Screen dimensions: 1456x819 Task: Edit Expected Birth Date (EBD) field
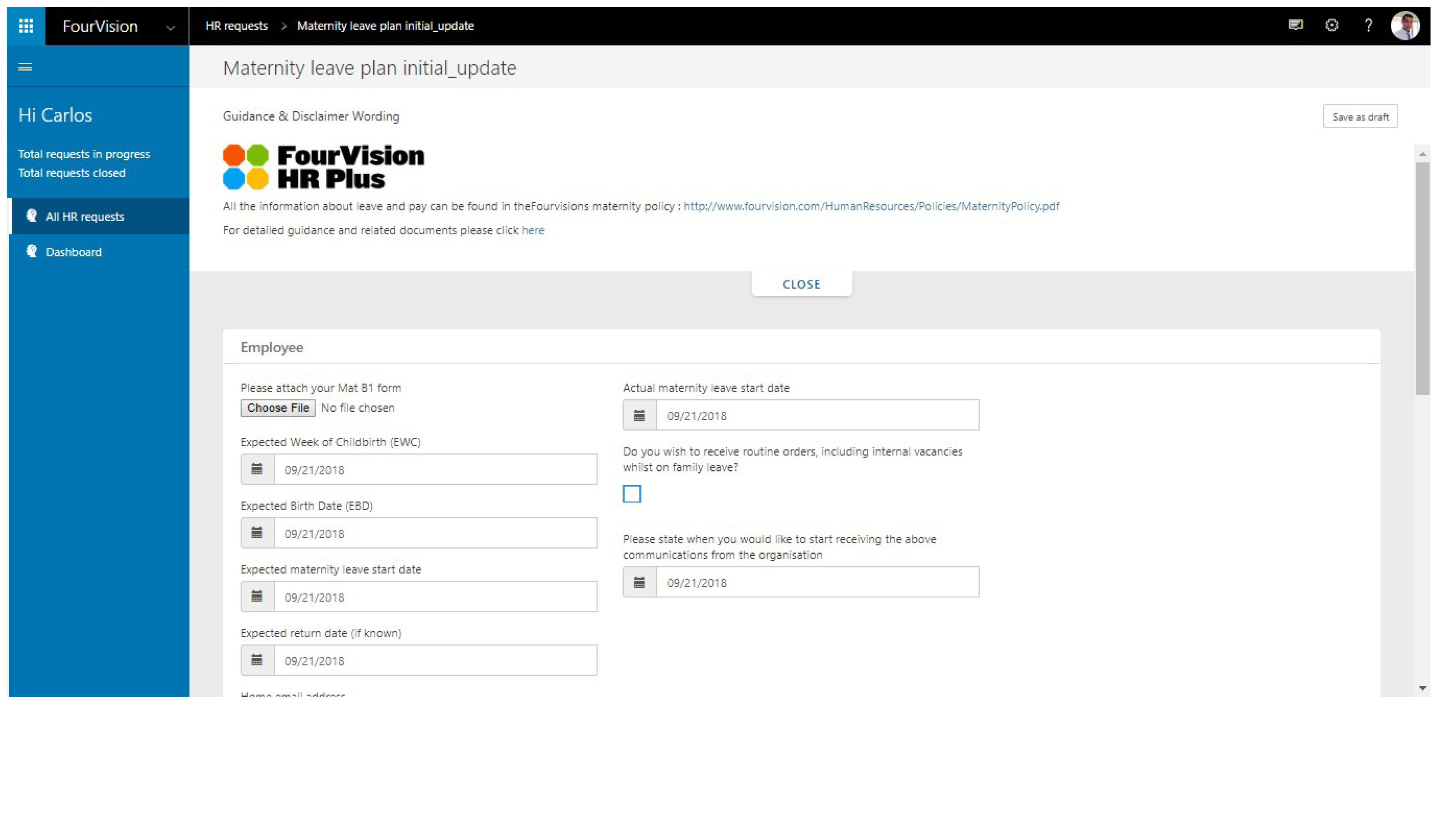(435, 533)
